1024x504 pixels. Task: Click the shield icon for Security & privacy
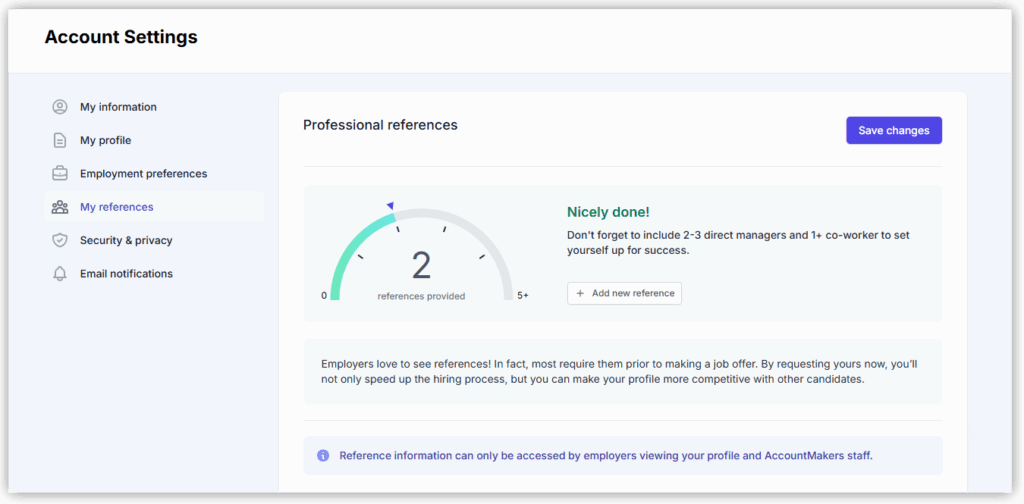pyautogui.click(x=60, y=240)
